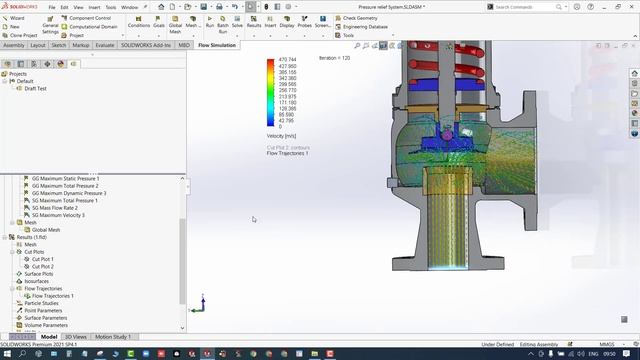Click the velocity color legend bar
Screen dimensions: 640x360
[x=271, y=93]
